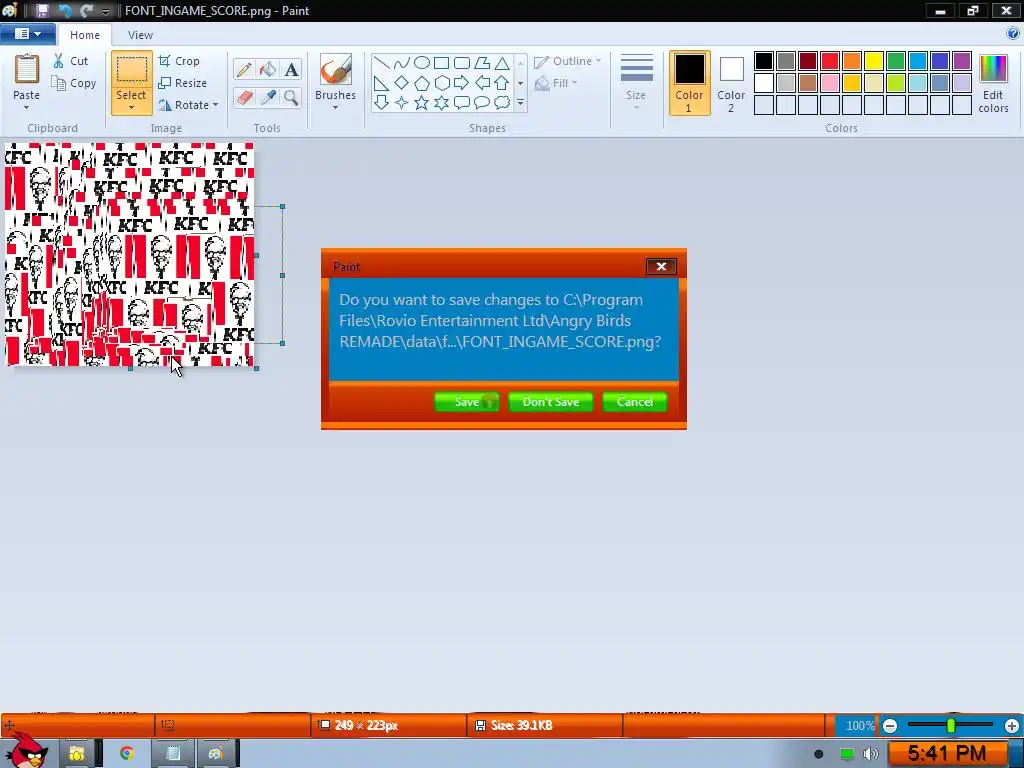Switch to the View tab

pos(140,35)
